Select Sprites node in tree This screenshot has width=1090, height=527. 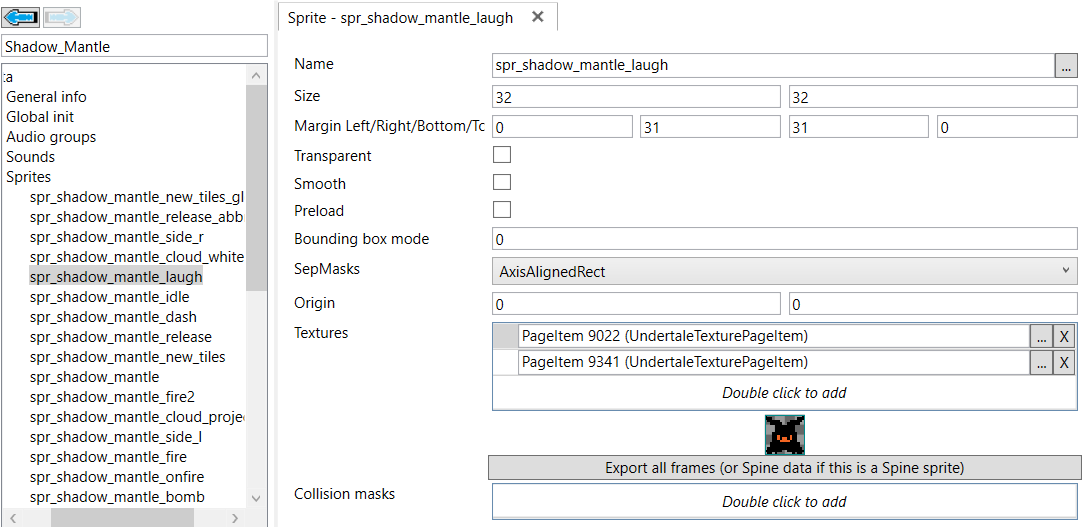click(x=29, y=177)
